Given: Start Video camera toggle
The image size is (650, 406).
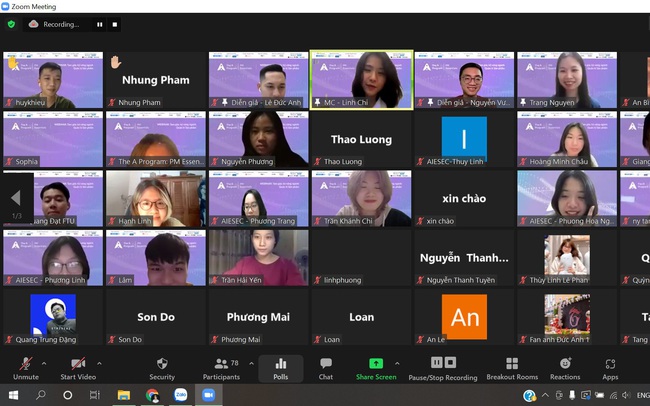Looking at the screenshot, I should [x=78, y=368].
